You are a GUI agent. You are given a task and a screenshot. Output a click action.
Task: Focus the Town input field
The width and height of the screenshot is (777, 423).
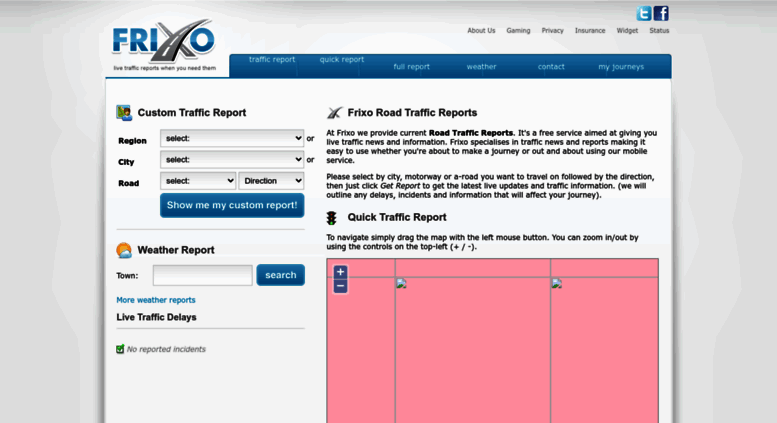(203, 275)
